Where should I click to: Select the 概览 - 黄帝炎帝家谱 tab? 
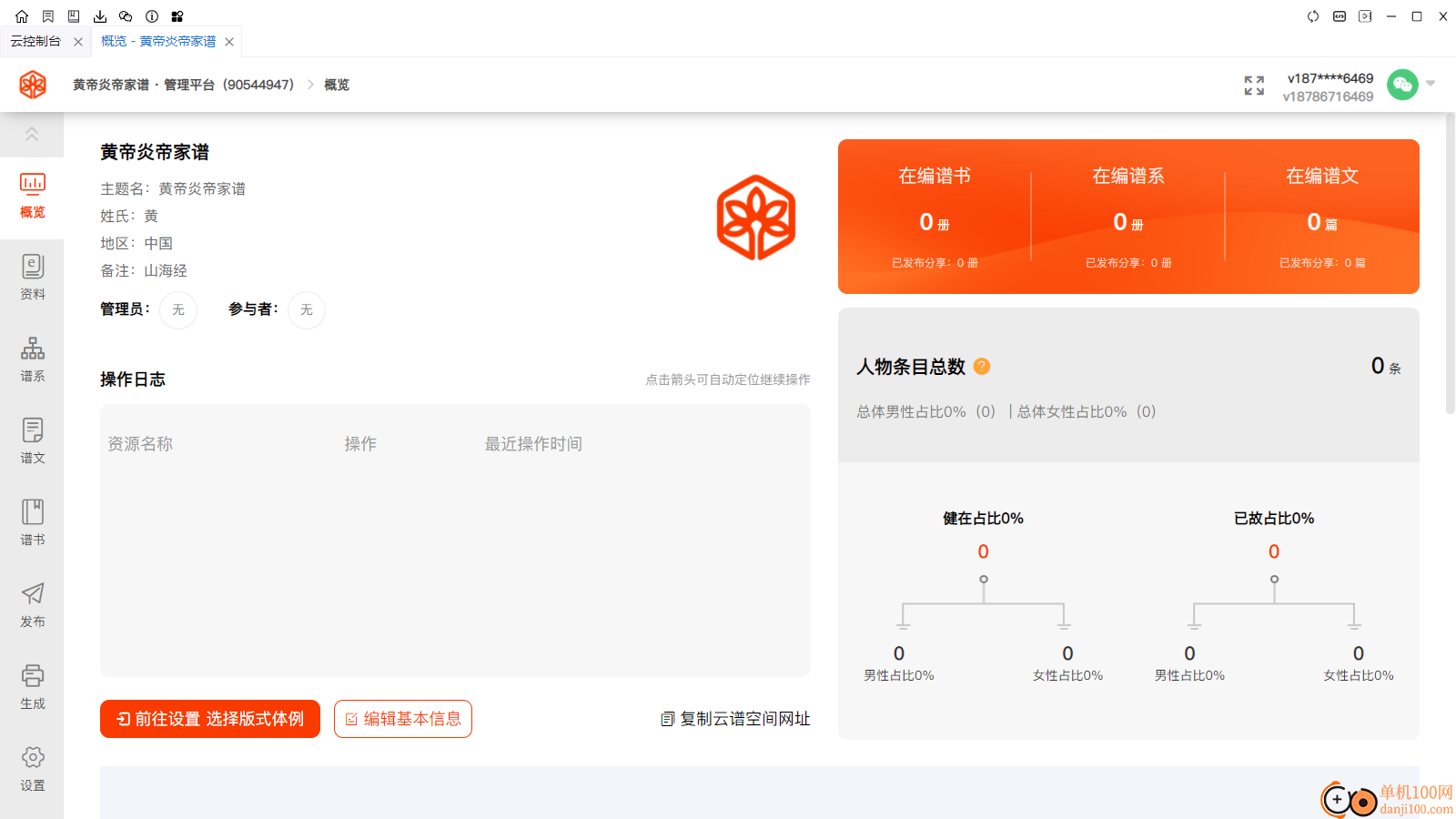coord(158,41)
